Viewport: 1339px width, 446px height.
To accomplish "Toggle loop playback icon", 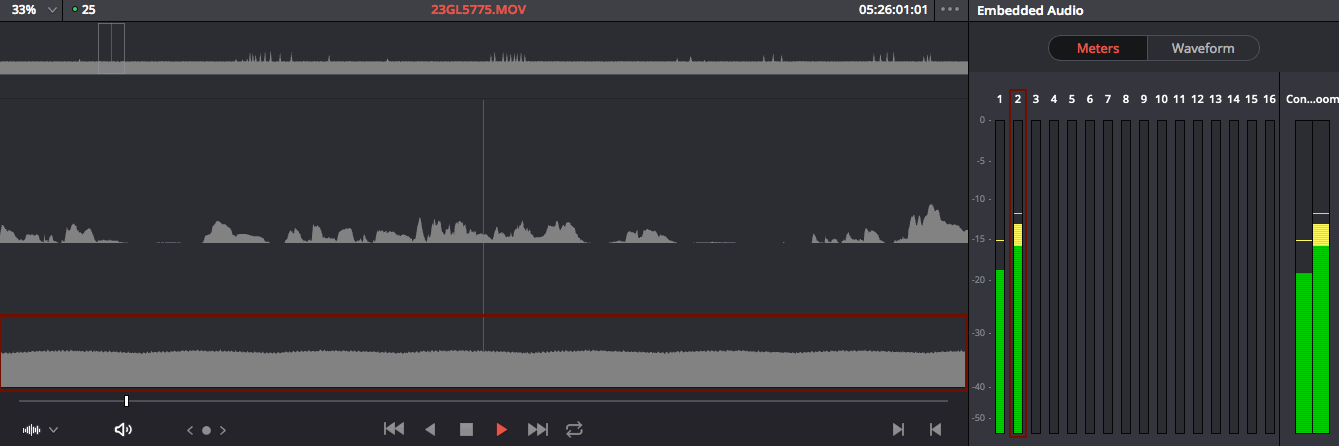I will [574, 429].
